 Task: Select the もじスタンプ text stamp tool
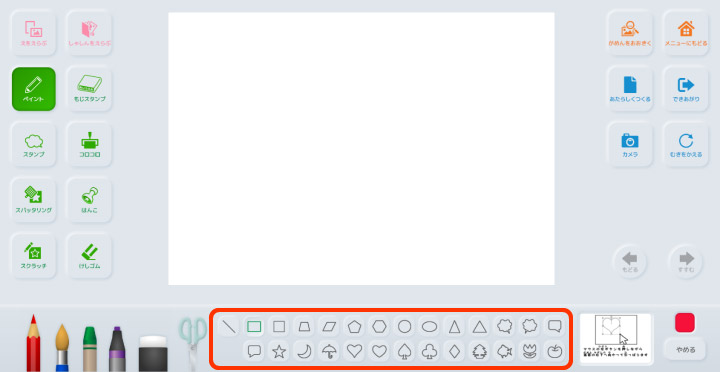(89, 89)
